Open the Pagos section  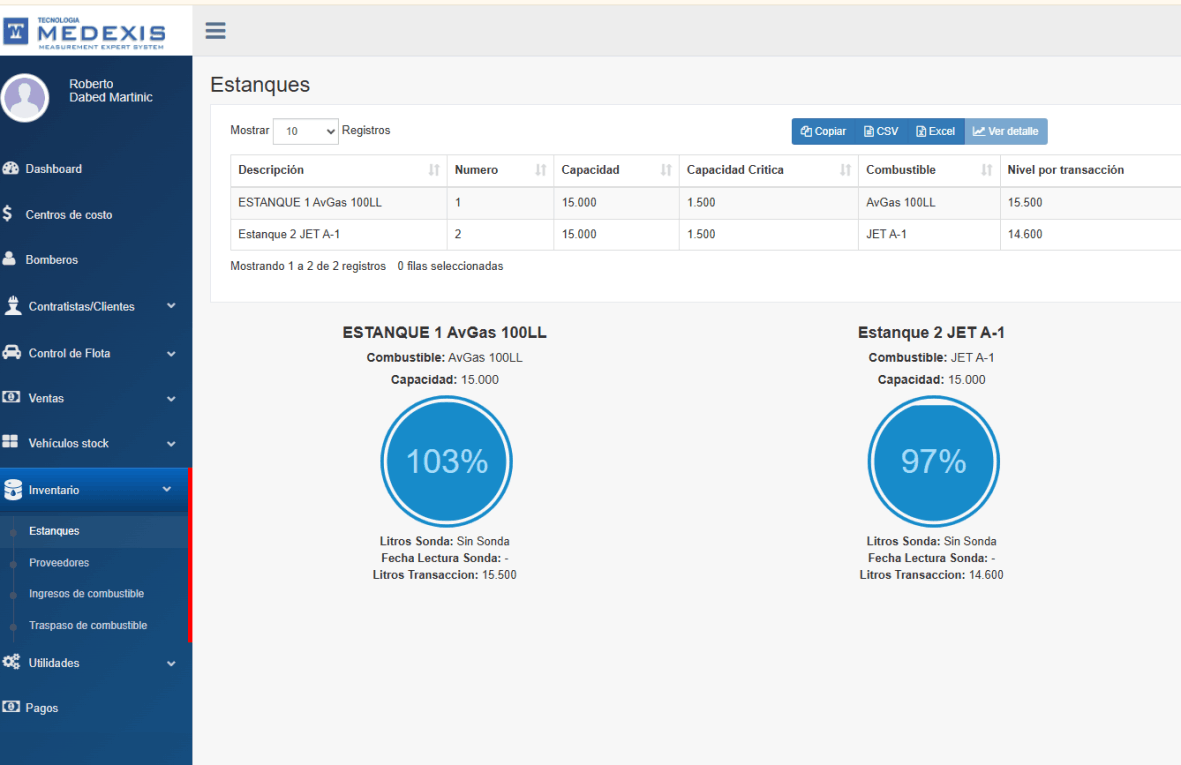(45, 707)
